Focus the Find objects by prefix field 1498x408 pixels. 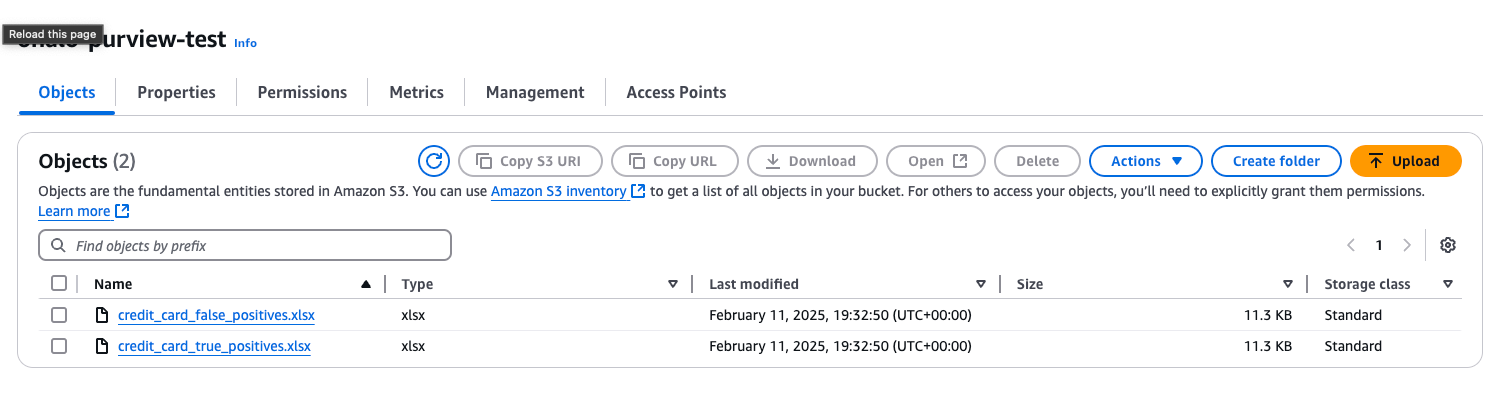point(245,245)
